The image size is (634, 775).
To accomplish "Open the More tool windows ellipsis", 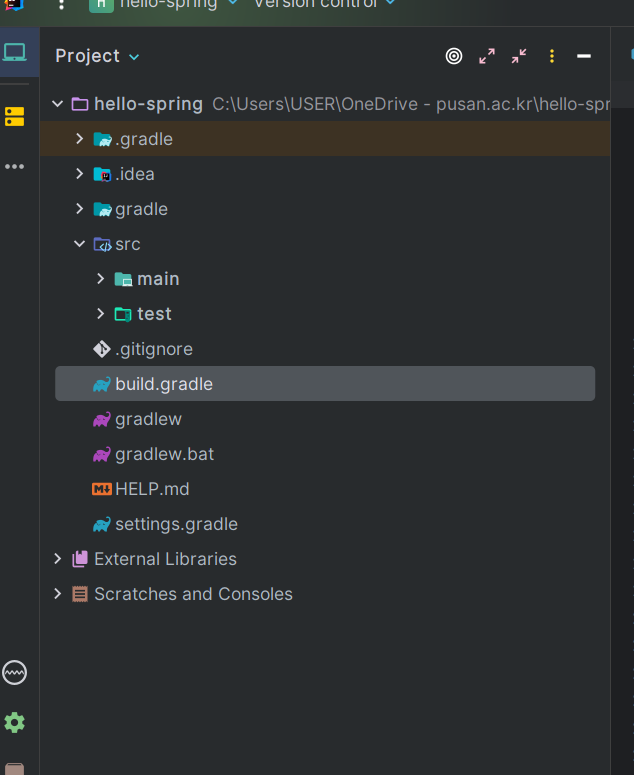I will click(14, 166).
